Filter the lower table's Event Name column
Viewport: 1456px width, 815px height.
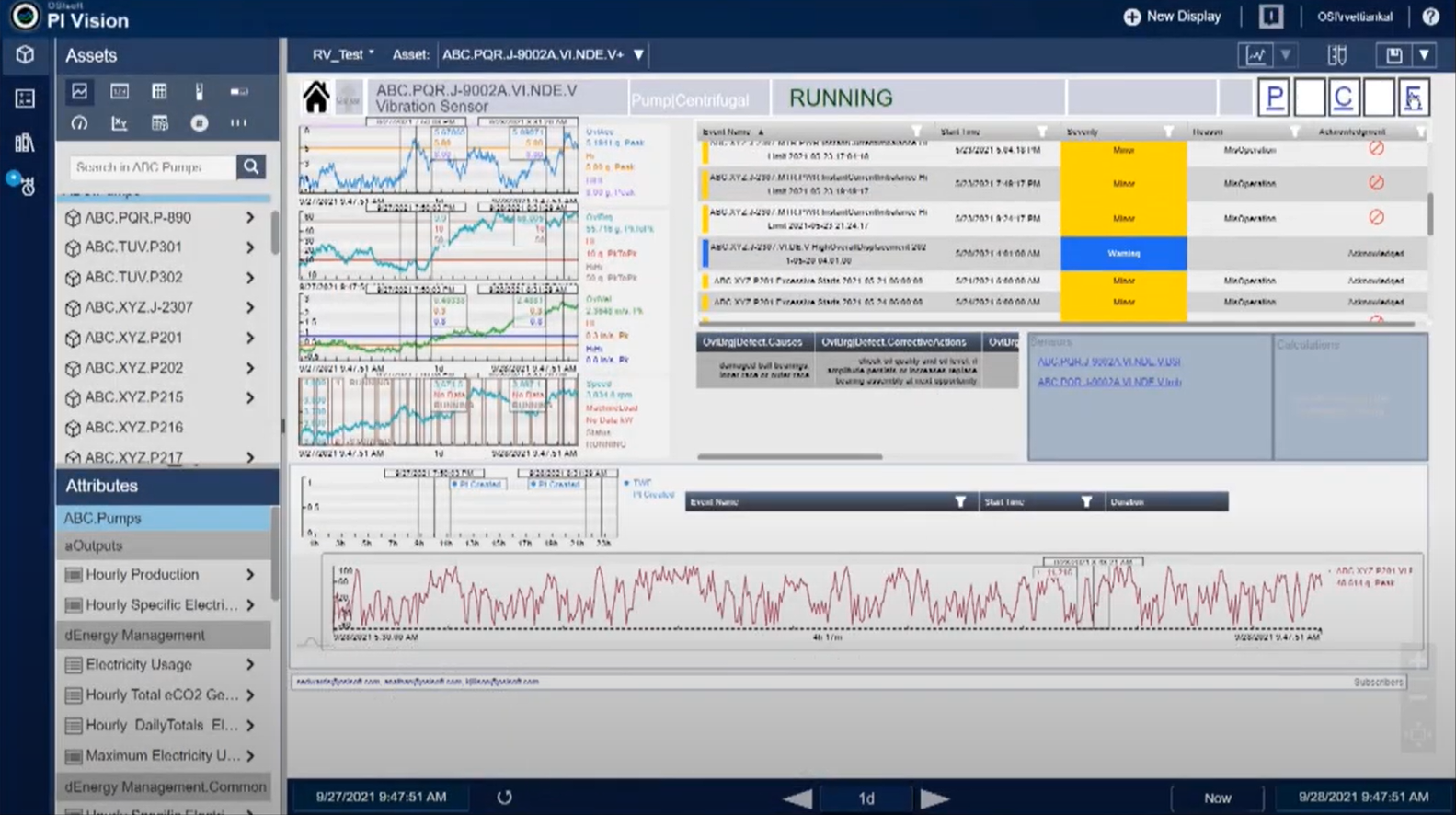[x=960, y=501]
